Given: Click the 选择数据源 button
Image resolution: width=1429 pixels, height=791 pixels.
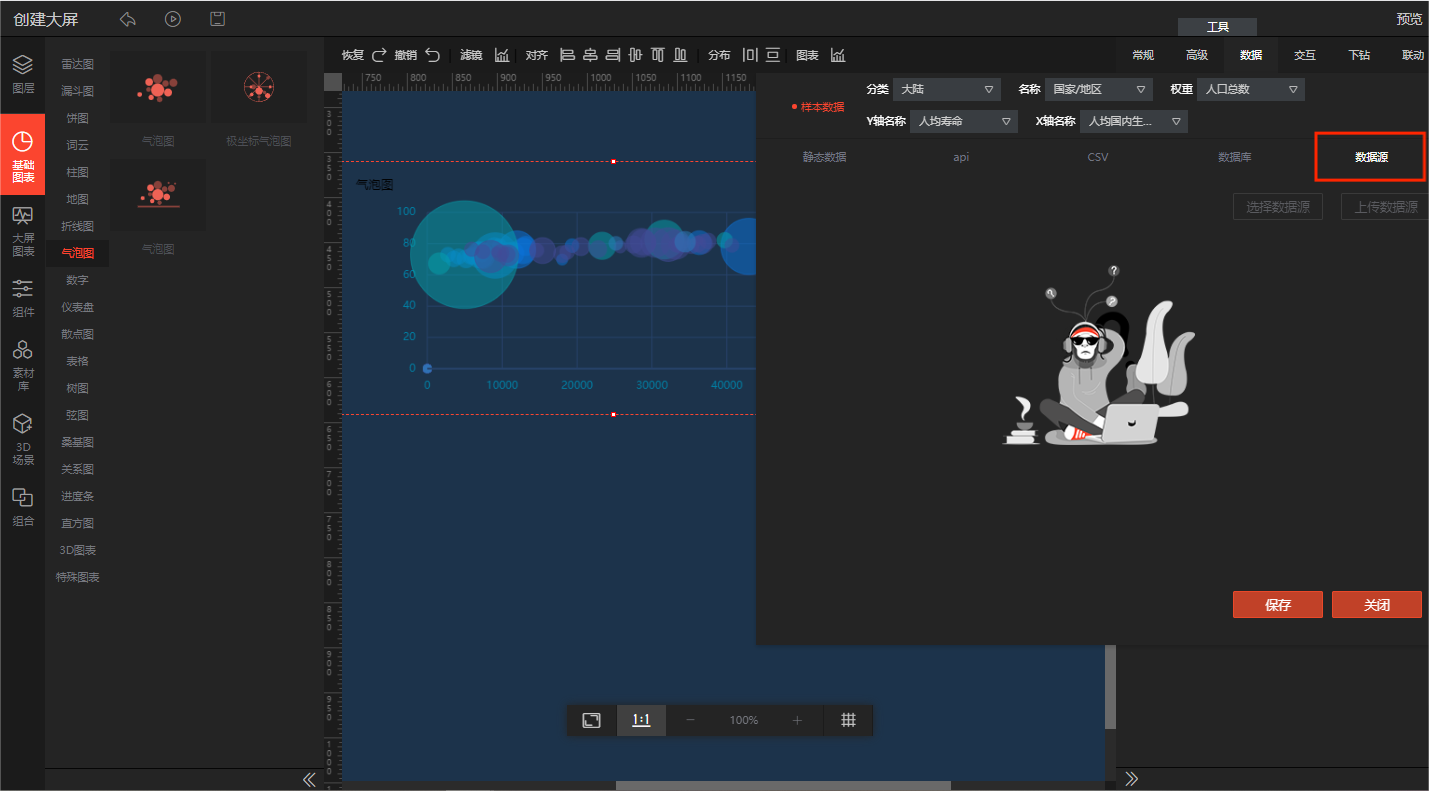Looking at the screenshot, I should 1277,207.
